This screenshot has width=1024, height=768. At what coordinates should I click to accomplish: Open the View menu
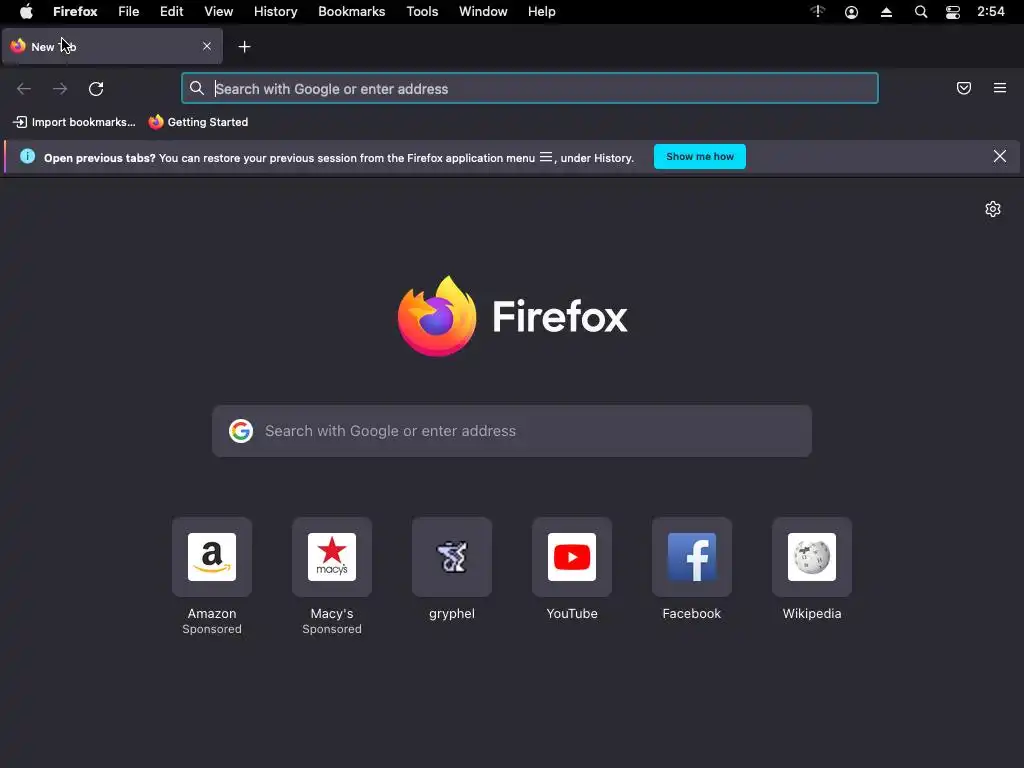[218, 12]
